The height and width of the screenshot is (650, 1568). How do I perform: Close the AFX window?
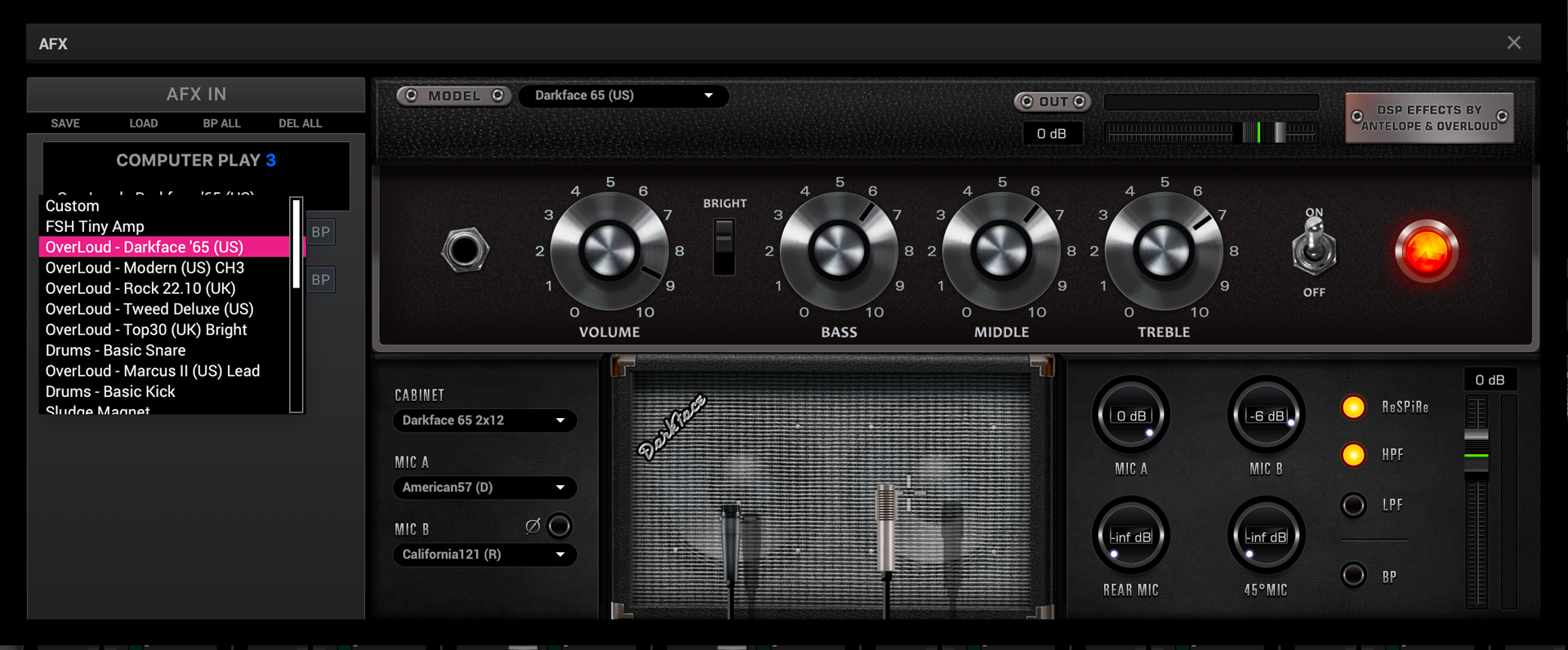1514,42
